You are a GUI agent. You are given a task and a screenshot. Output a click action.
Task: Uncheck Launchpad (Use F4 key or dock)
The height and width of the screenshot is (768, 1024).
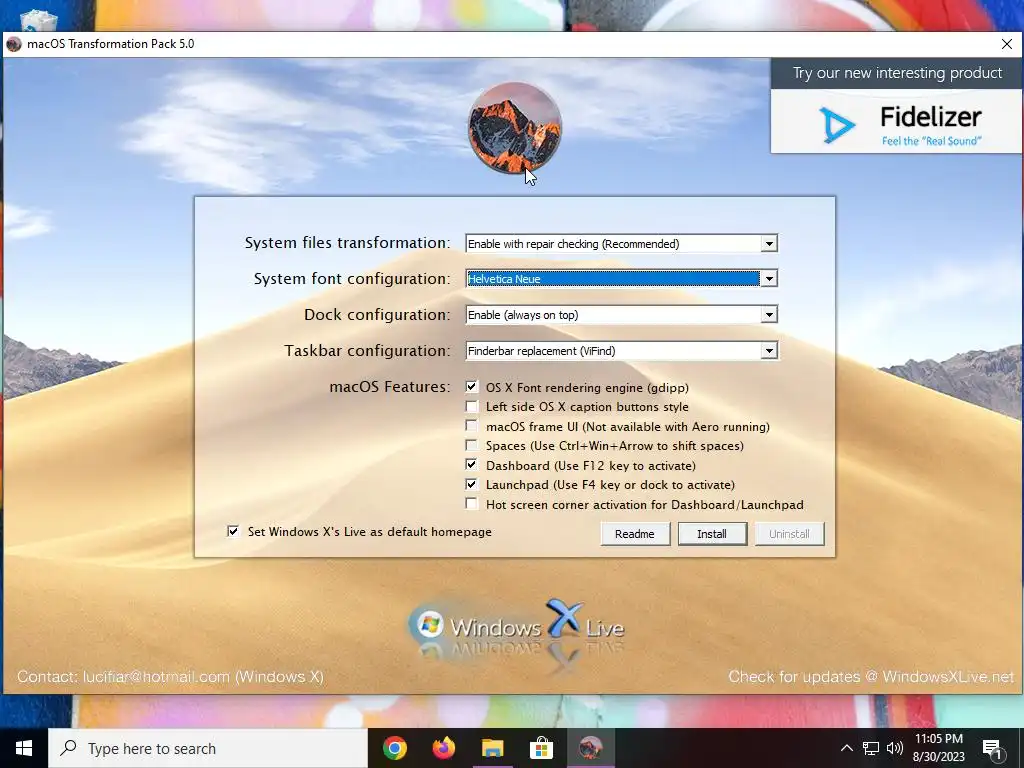pos(472,485)
